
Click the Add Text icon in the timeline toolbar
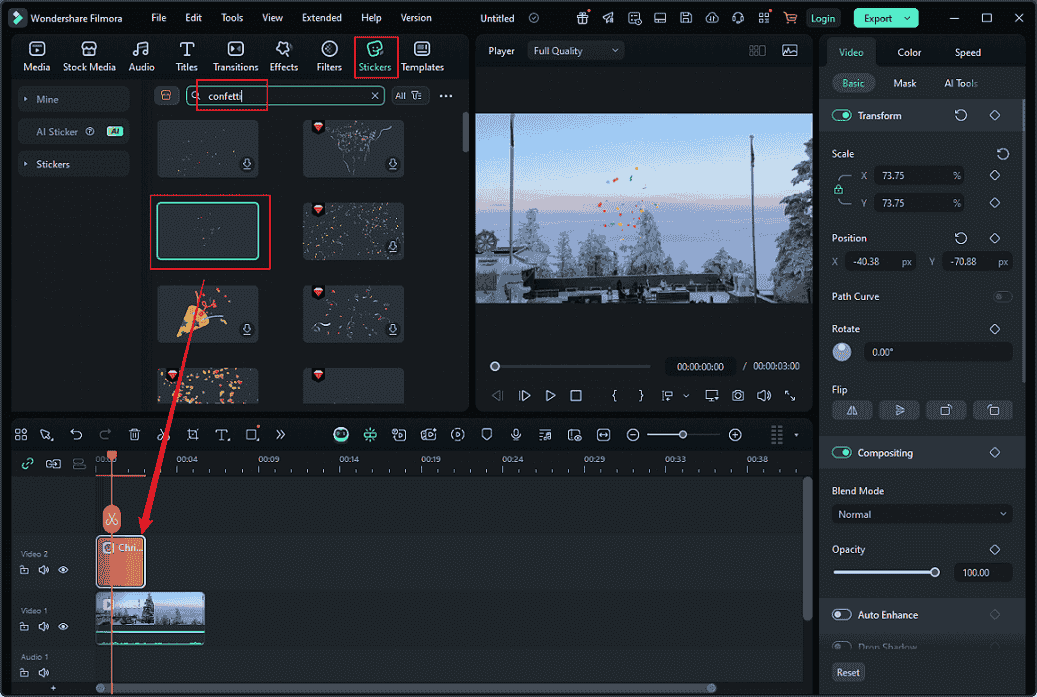tap(222, 434)
